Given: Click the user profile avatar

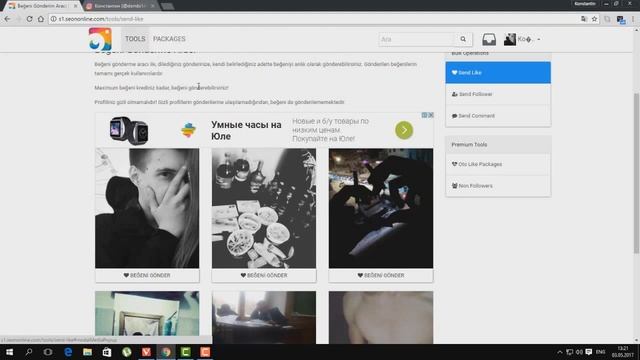Looking at the screenshot, I should click(x=509, y=39).
